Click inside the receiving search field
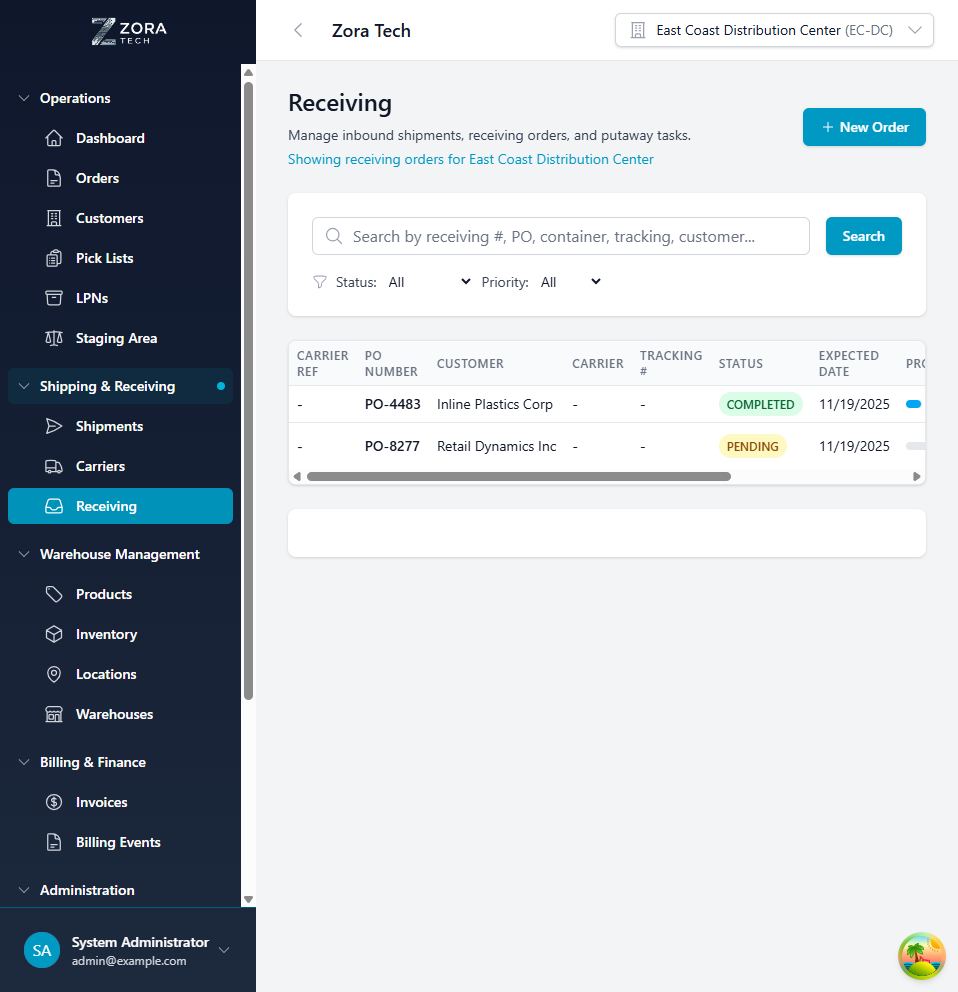 pos(560,236)
